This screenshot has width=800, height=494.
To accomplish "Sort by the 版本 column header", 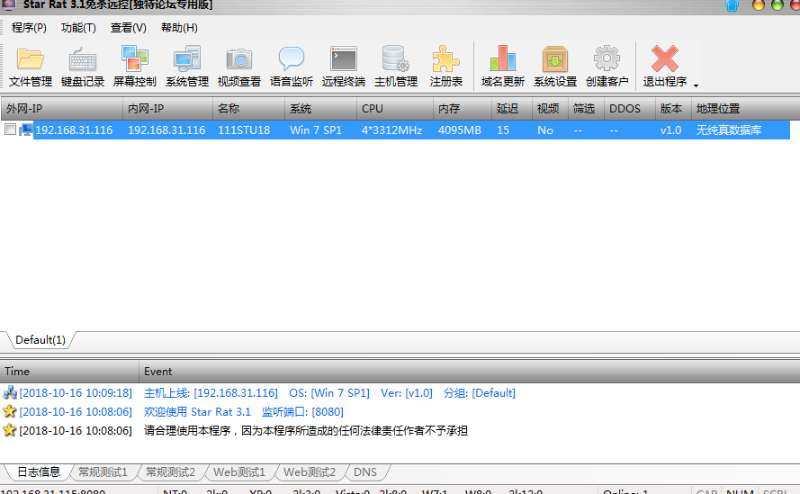I will pos(673,108).
